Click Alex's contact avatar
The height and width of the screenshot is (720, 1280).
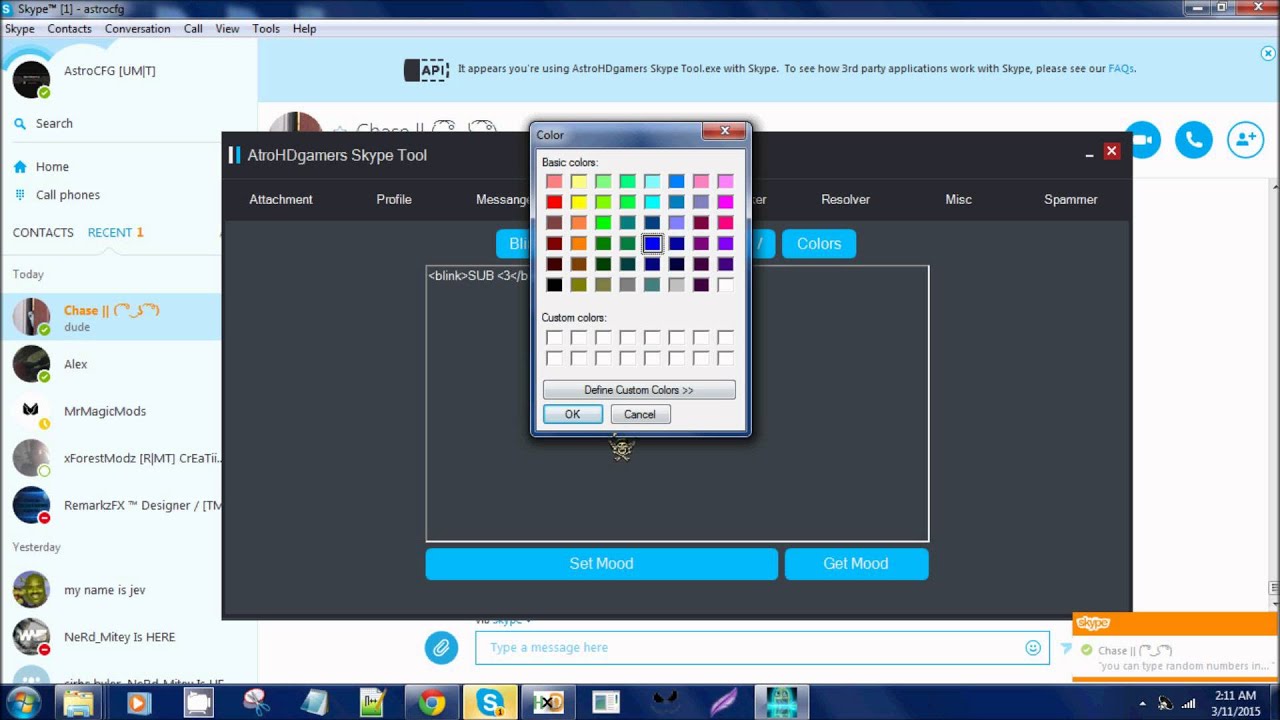(x=31, y=364)
